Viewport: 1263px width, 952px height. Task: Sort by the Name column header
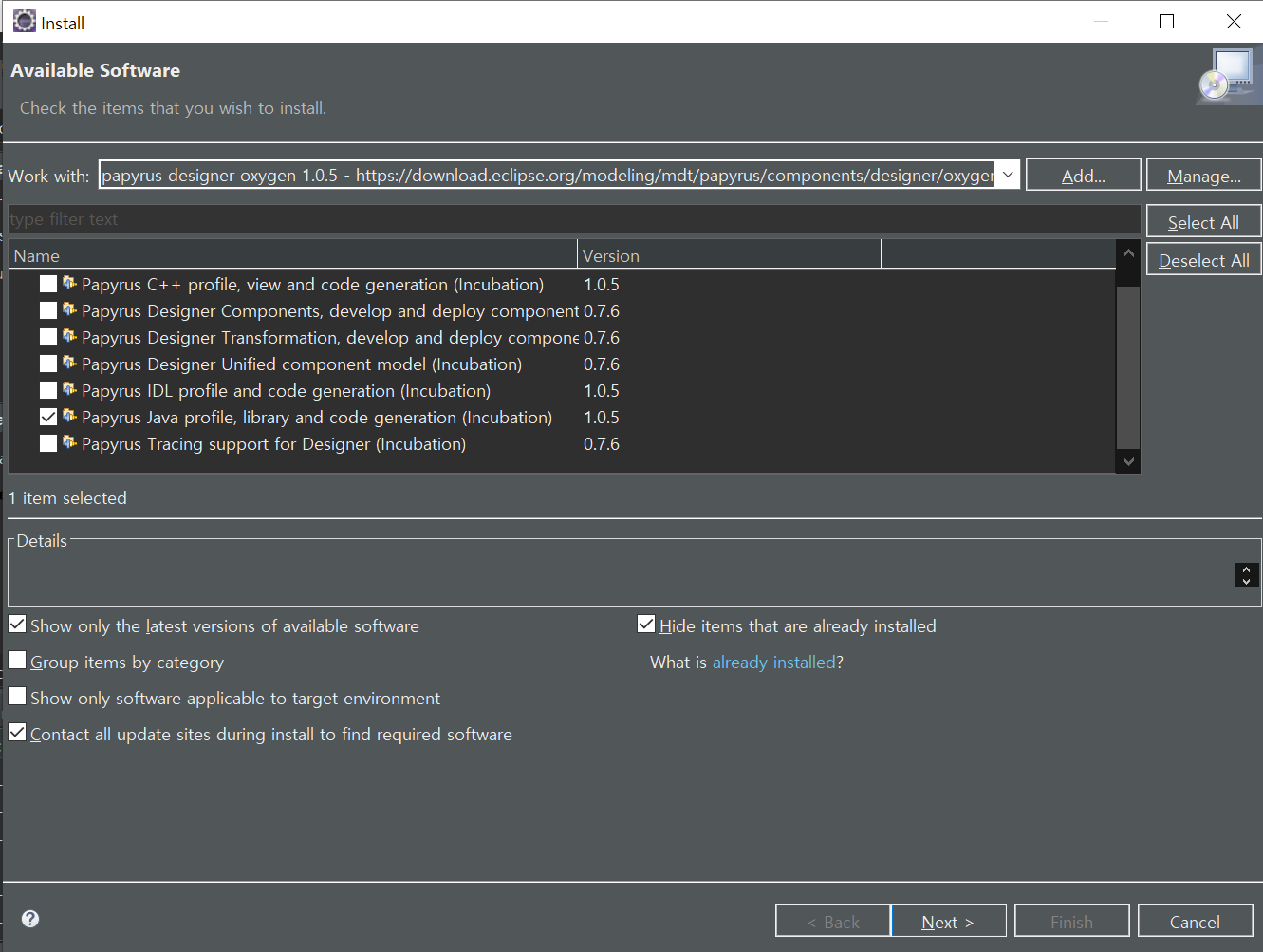point(293,255)
